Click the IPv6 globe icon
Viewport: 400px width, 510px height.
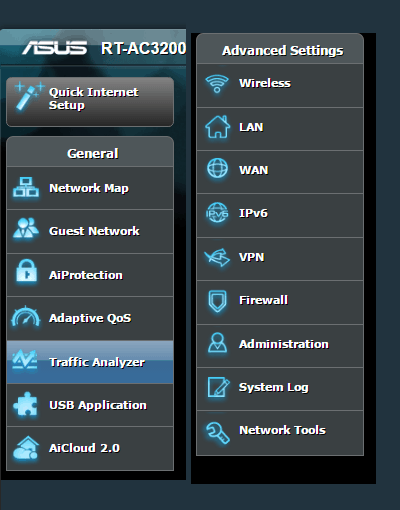[217, 213]
